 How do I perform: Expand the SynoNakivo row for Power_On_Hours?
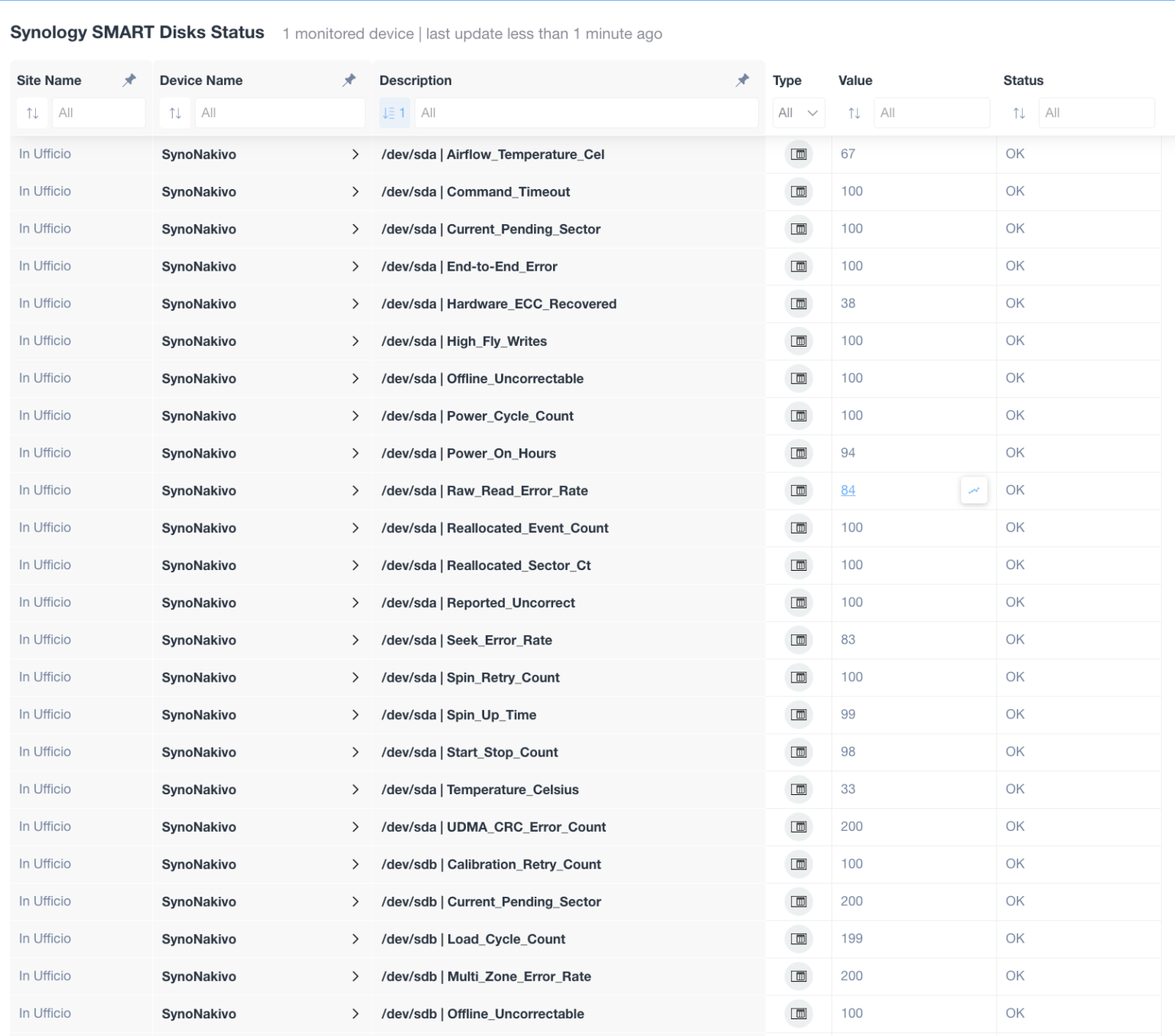coord(356,453)
